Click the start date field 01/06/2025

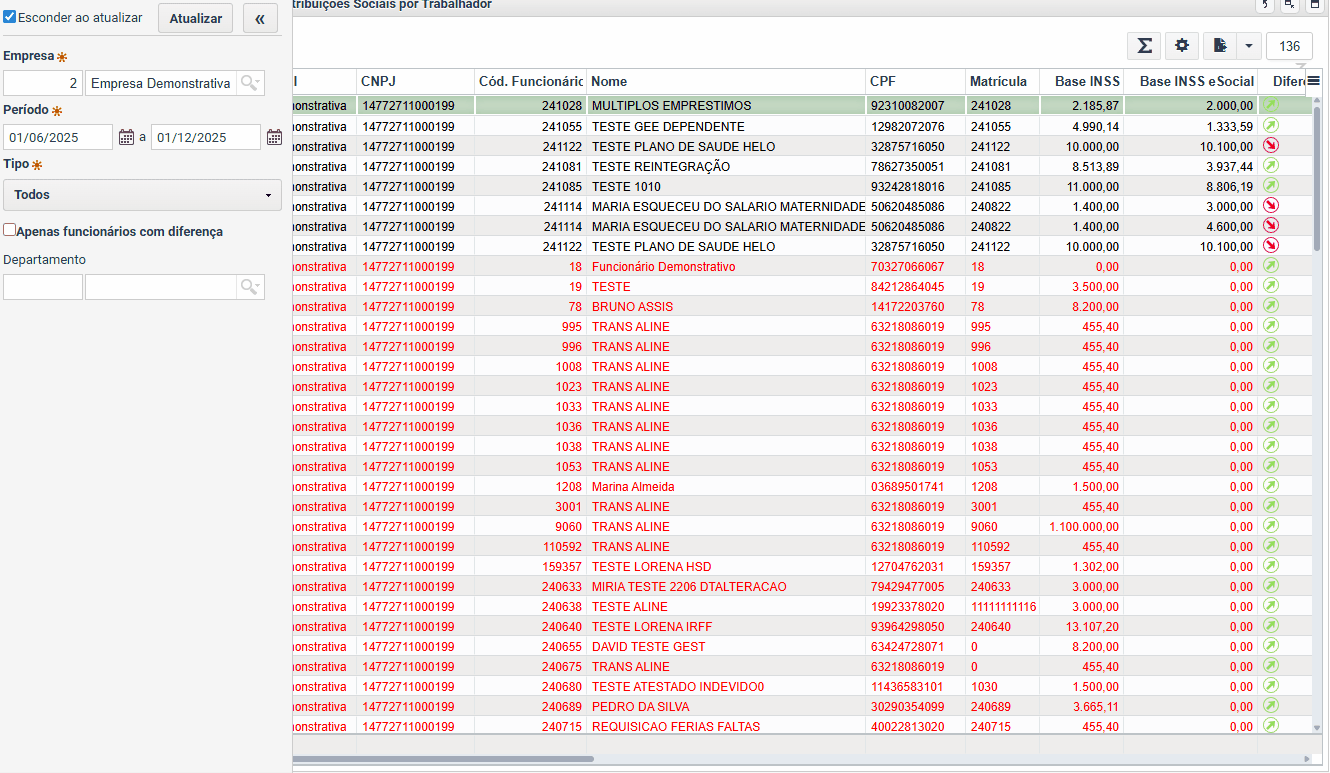pos(58,138)
